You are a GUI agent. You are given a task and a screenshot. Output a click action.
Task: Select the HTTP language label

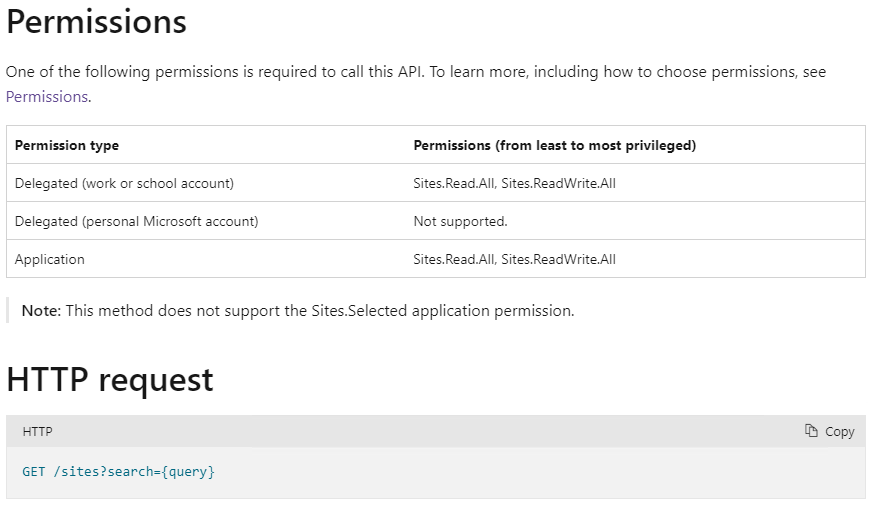tap(37, 432)
